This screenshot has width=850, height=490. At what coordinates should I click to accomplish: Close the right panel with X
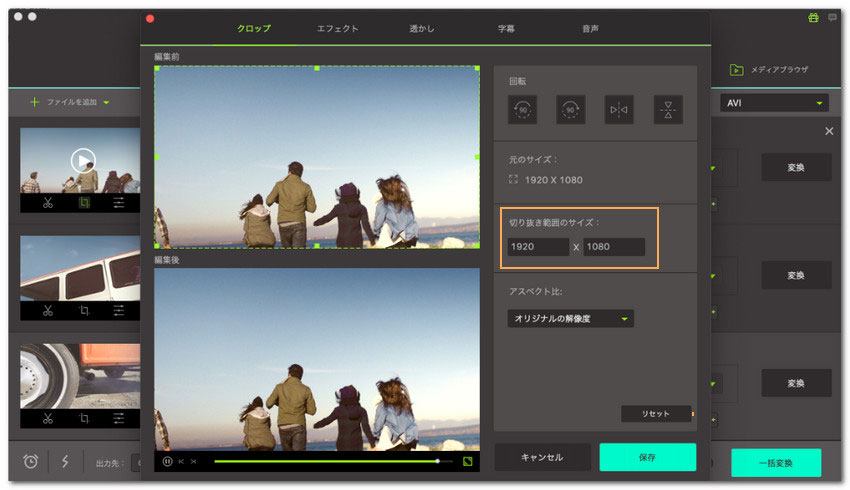(x=829, y=131)
